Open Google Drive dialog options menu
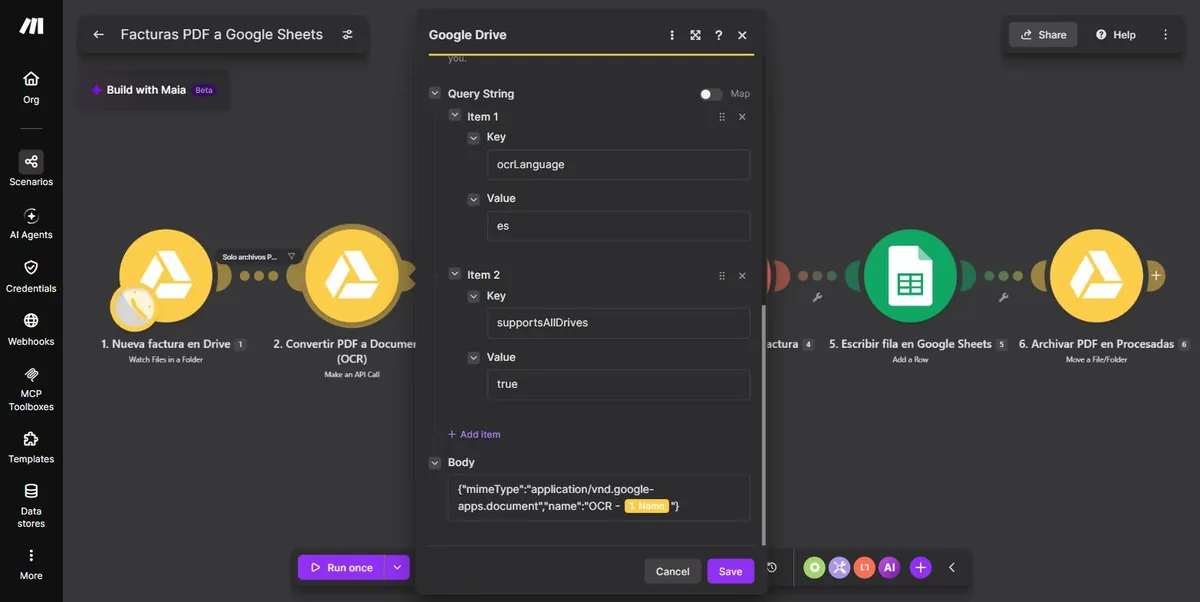1200x602 pixels. pos(672,35)
